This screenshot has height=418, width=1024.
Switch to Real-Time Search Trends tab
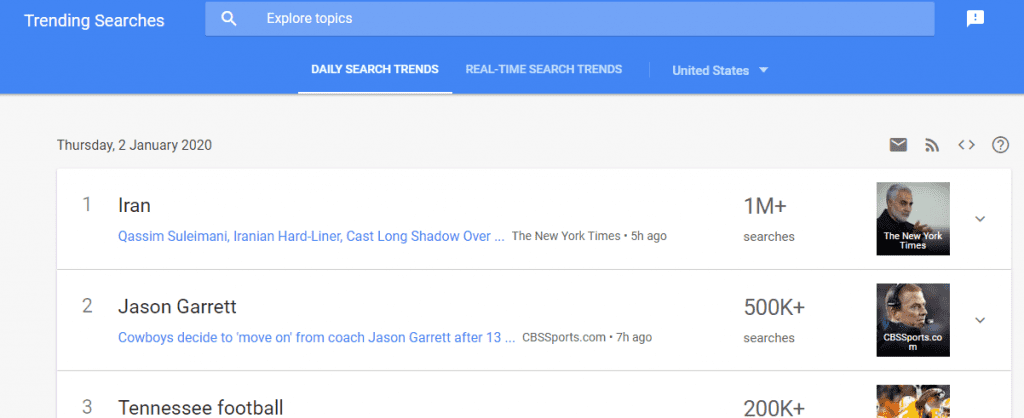(543, 70)
